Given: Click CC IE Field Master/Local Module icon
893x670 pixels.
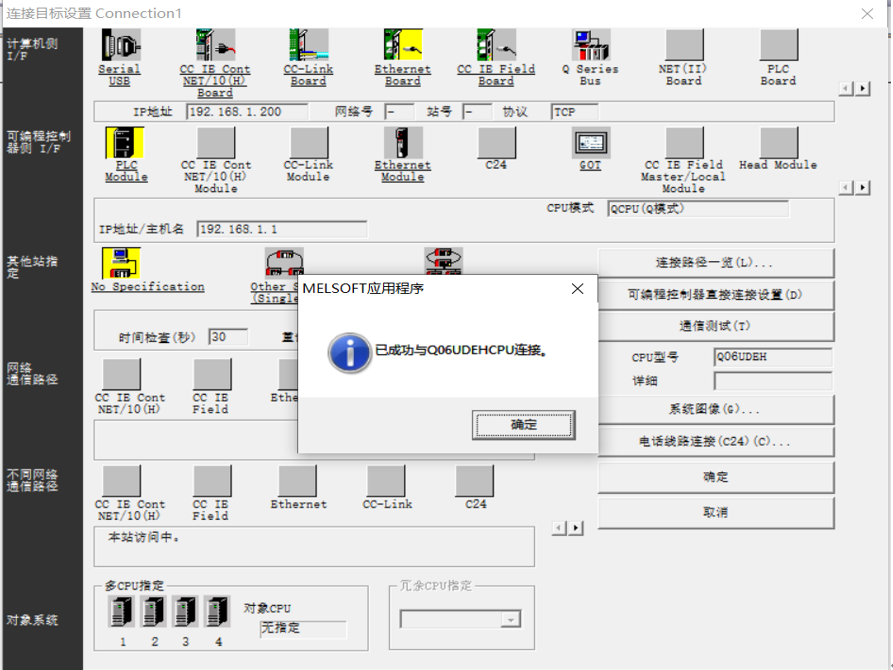Looking at the screenshot, I should click(685, 142).
